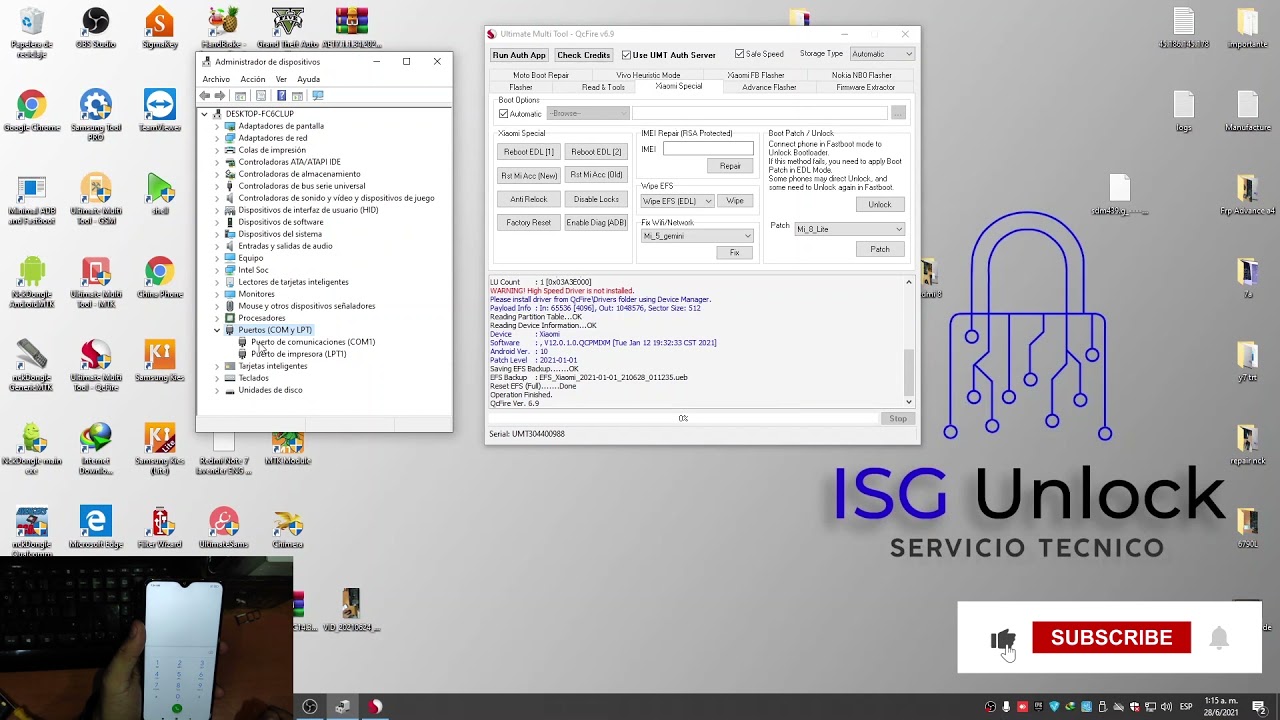Open the Acción menu in Device Manager
The height and width of the screenshot is (720, 1280).
click(253, 80)
